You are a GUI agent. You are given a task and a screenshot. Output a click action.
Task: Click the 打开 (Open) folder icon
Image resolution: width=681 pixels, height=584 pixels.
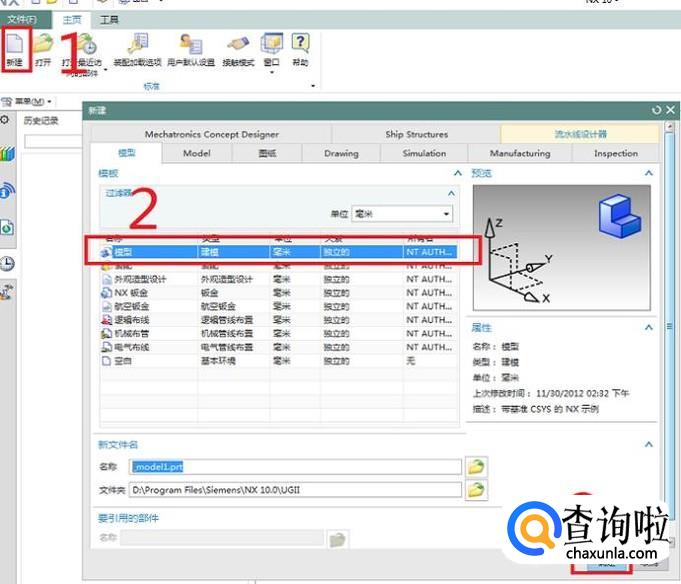(43, 47)
